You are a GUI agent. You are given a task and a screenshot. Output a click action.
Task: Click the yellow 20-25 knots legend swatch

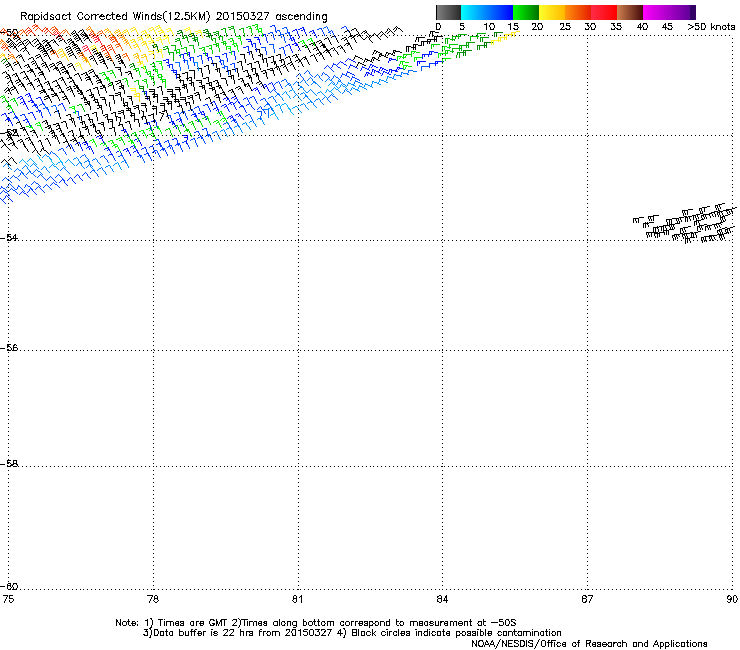552,12
